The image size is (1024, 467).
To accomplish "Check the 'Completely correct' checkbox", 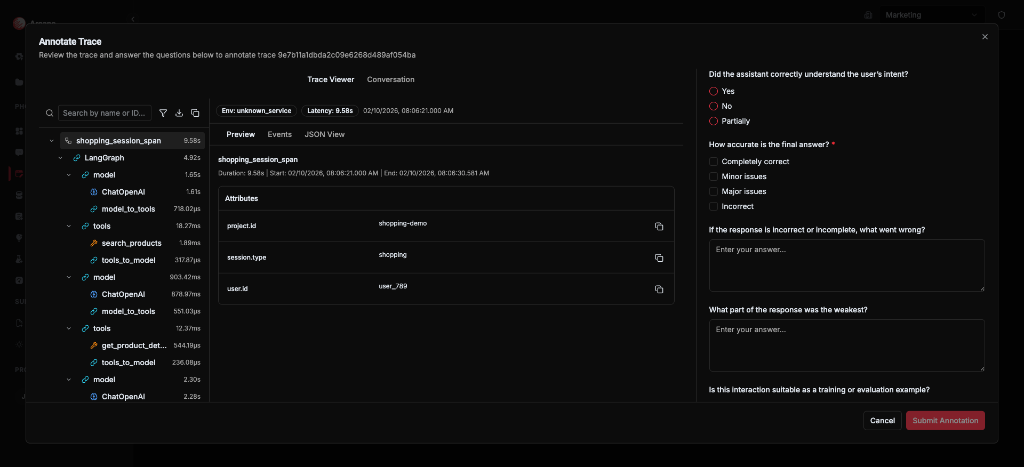I will point(713,161).
